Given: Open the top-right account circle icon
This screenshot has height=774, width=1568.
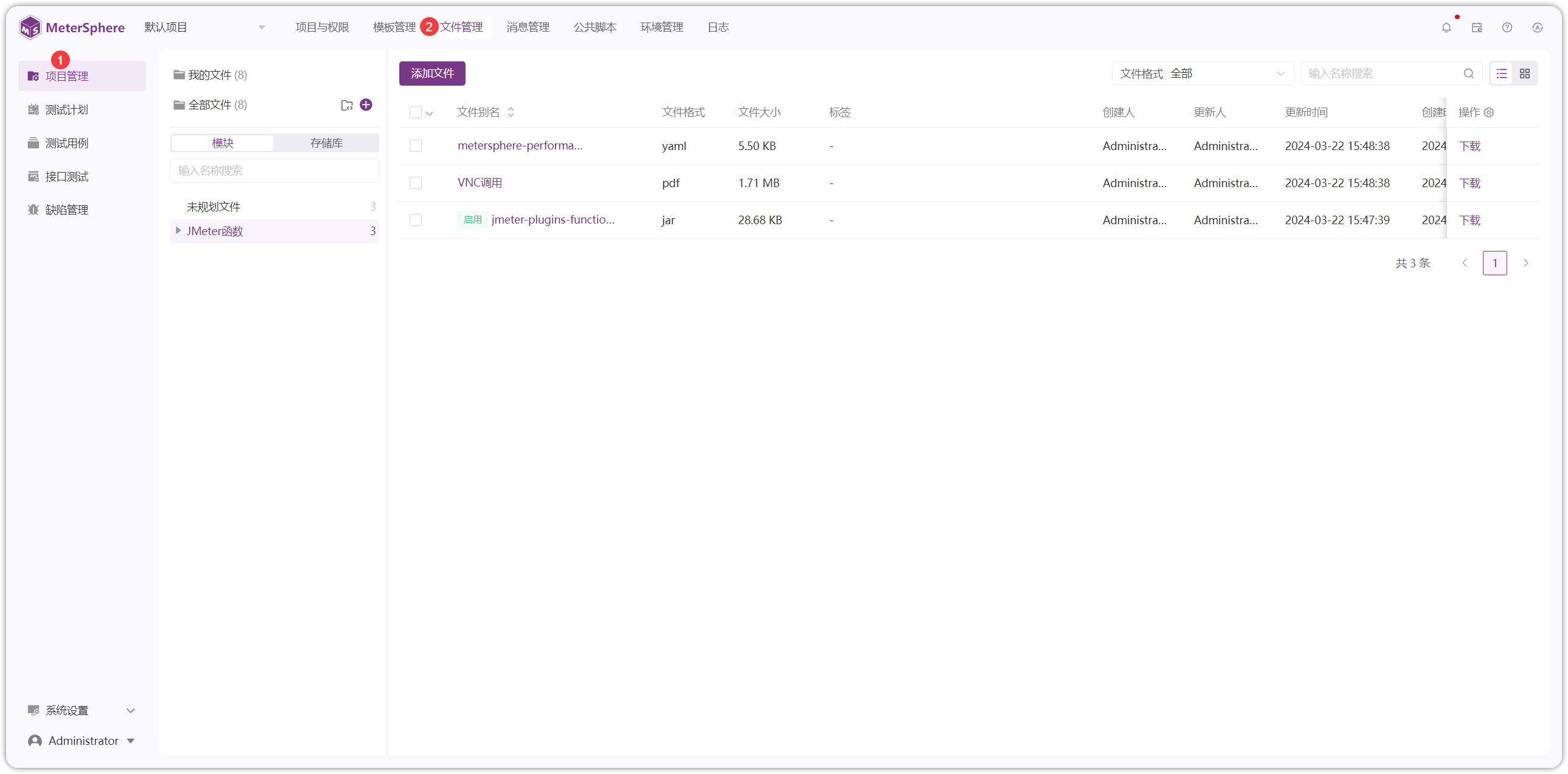Looking at the screenshot, I should click(x=1538, y=27).
